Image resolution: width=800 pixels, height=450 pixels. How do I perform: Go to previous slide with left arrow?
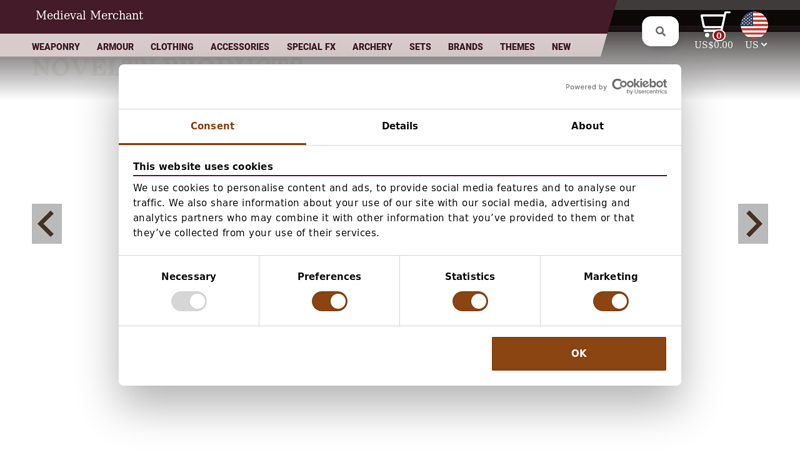click(47, 224)
